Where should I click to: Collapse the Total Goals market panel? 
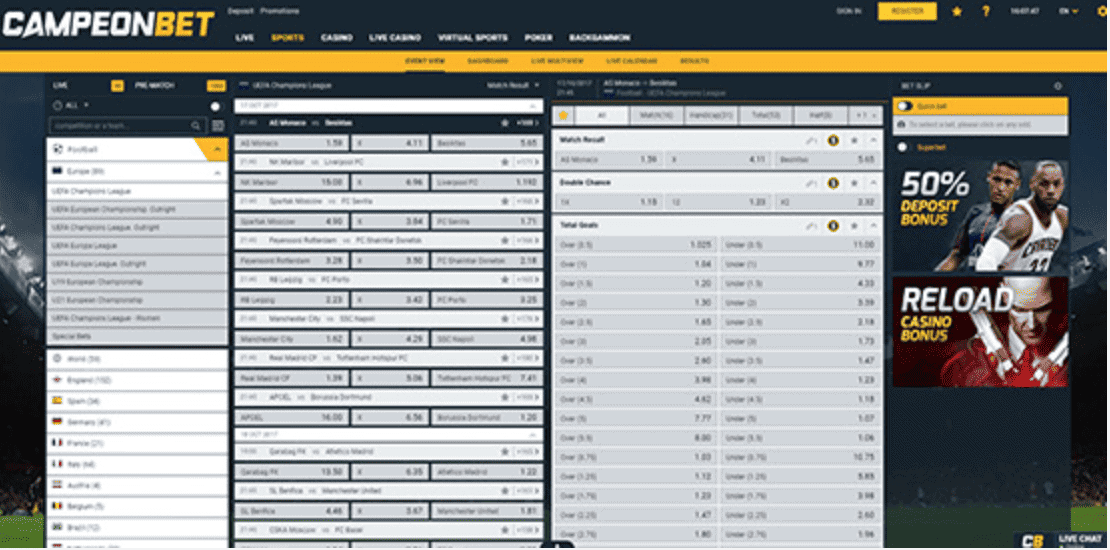coord(874,226)
